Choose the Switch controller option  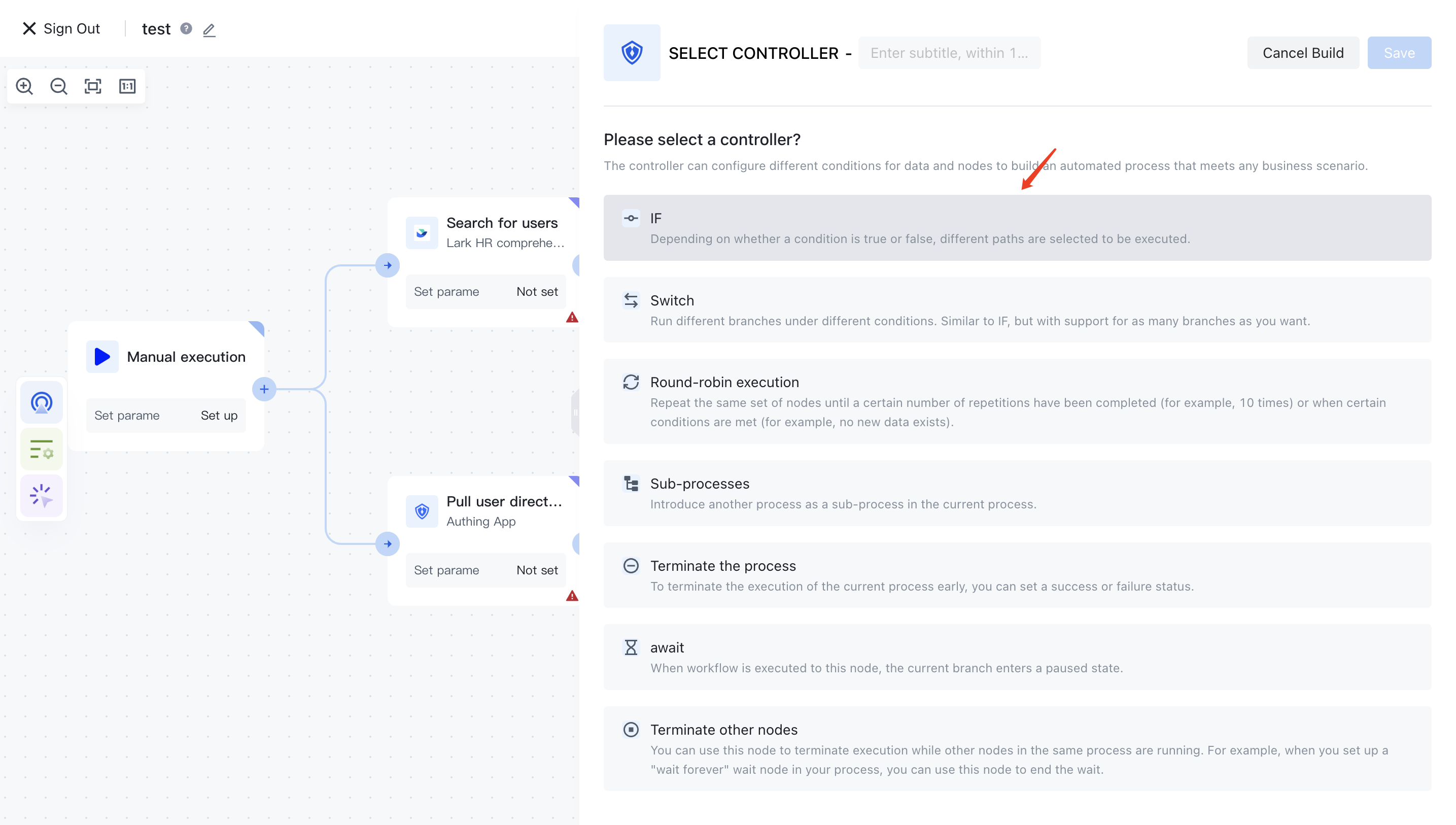click(1017, 310)
